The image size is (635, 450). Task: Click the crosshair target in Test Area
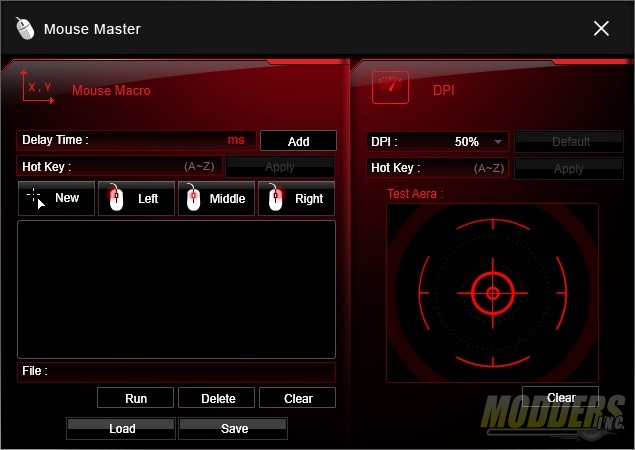coord(492,293)
